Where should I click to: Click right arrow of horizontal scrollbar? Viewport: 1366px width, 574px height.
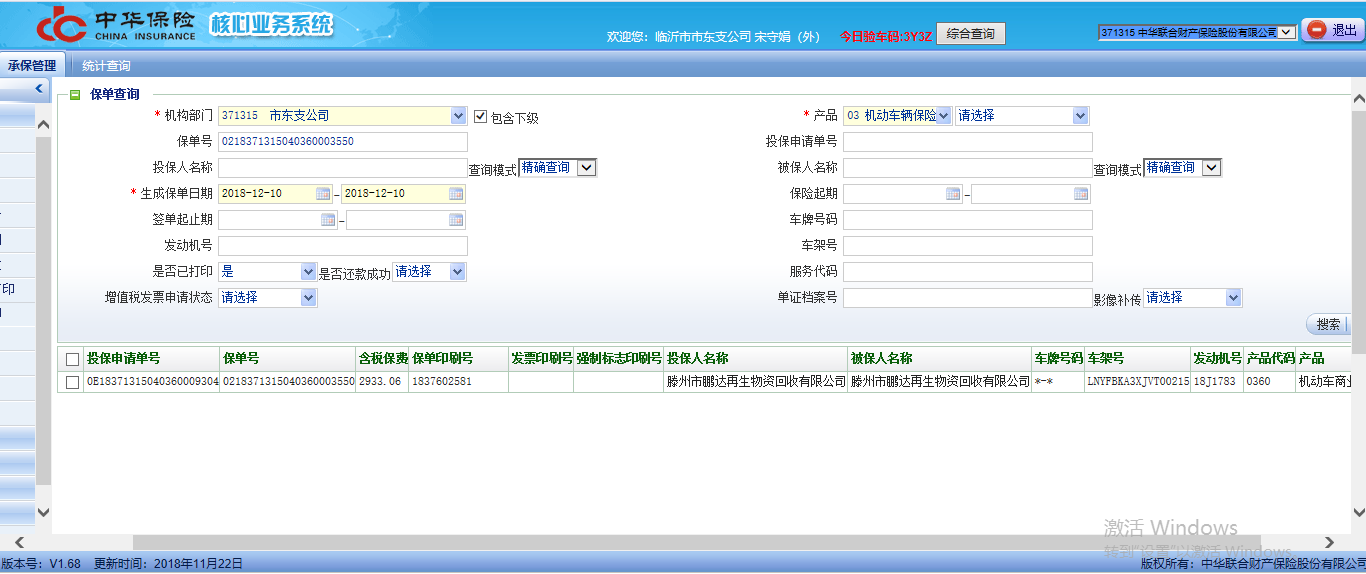point(1329,542)
